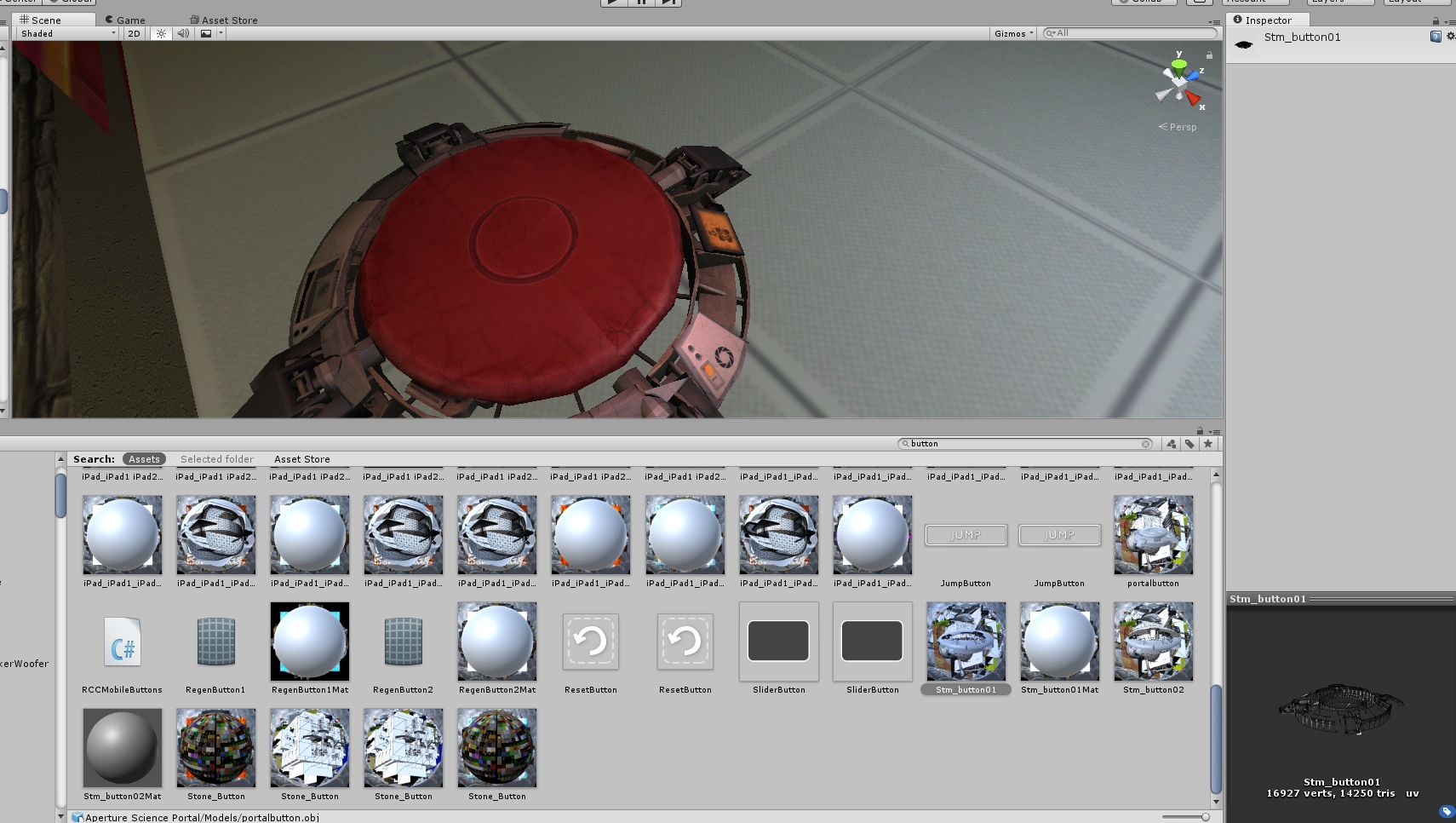The height and width of the screenshot is (823, 1456).
Task: Select Selected folder search scope
Action: (x=216, y=459)
